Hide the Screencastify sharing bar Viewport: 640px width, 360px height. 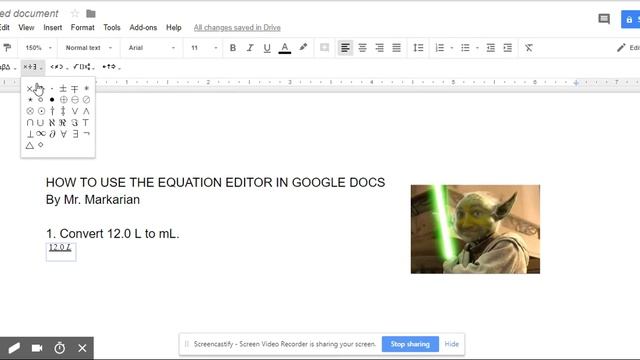(x=451, y=344)
